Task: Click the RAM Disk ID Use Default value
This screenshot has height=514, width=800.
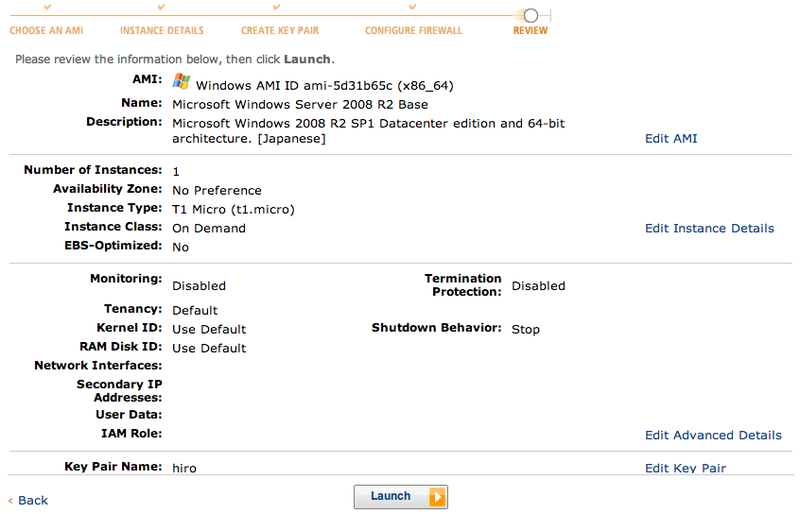Action: pyautogui.click(x=209, y=348)
